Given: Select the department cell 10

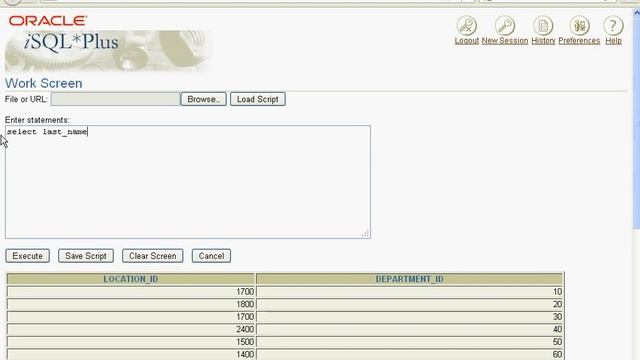Looking at the screenshot, I should click(x=410, y=291).
